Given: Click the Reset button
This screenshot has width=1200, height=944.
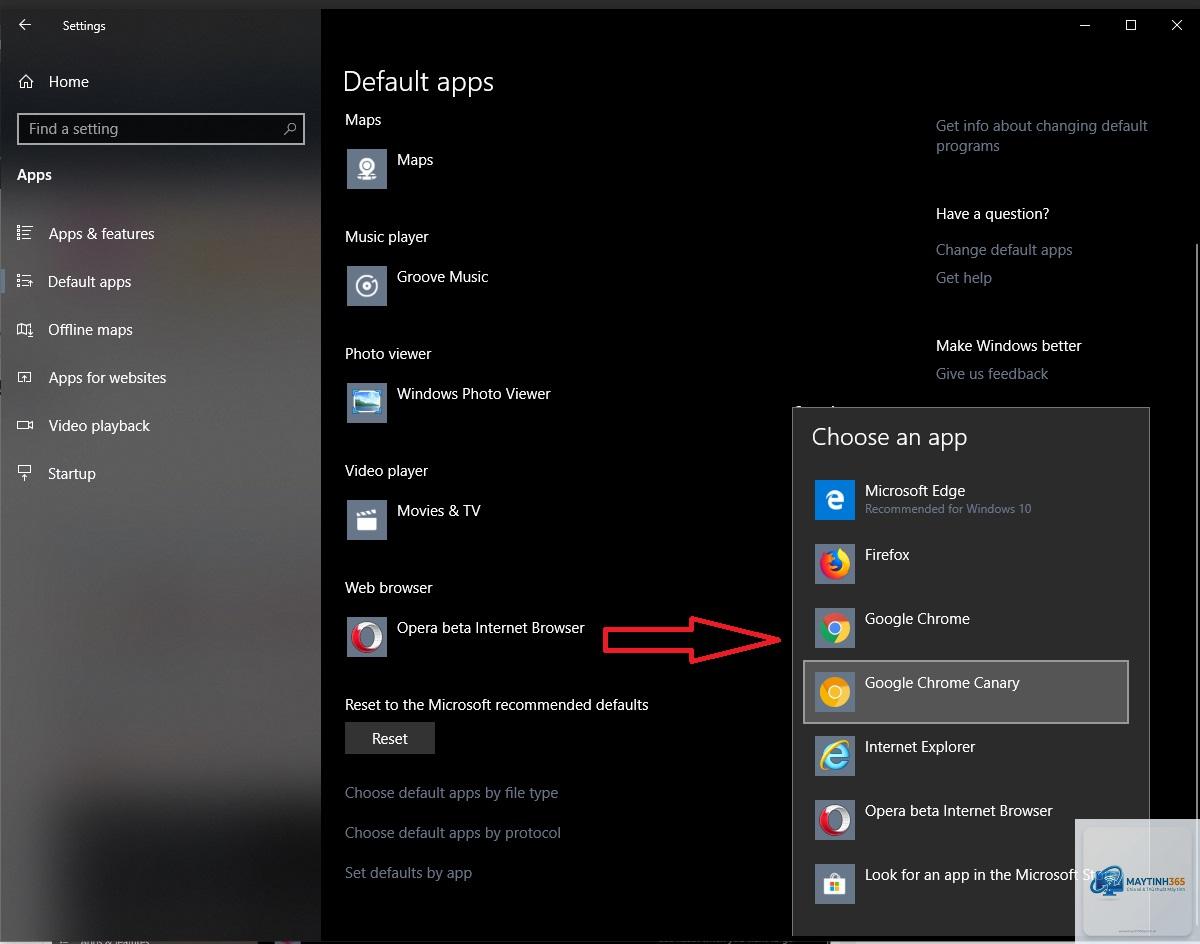Looking at the screenshot, I should coord(390,738).
